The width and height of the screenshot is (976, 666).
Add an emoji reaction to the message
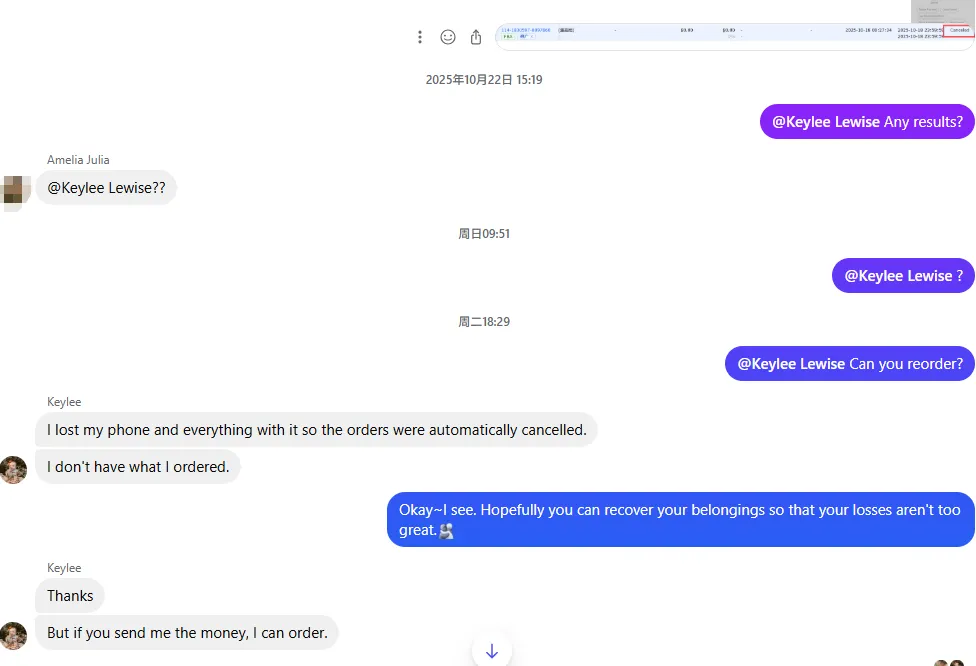448,37
